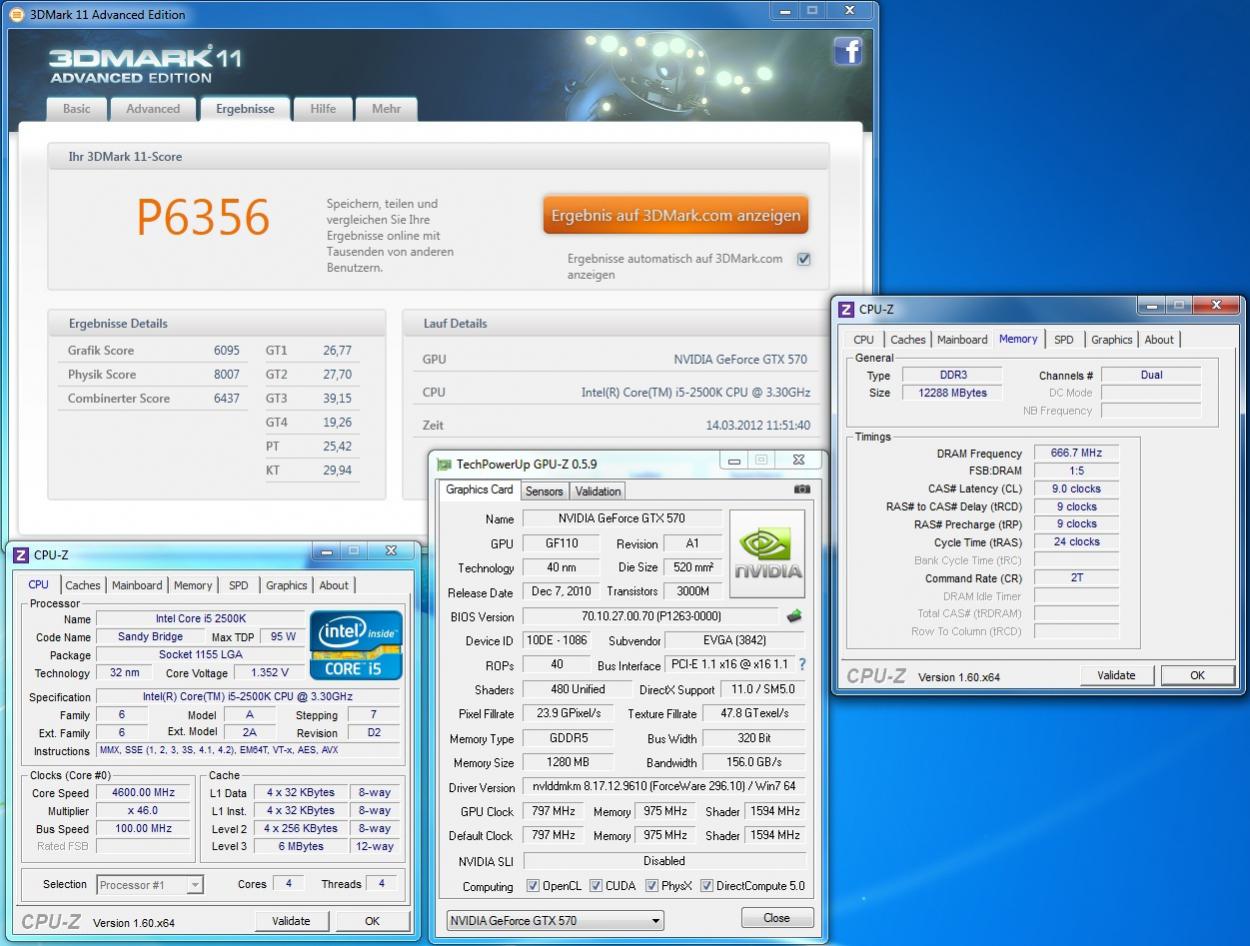
Task: Open Memory tab in lower CPU-Z window
Action: [x=193, y=586]
